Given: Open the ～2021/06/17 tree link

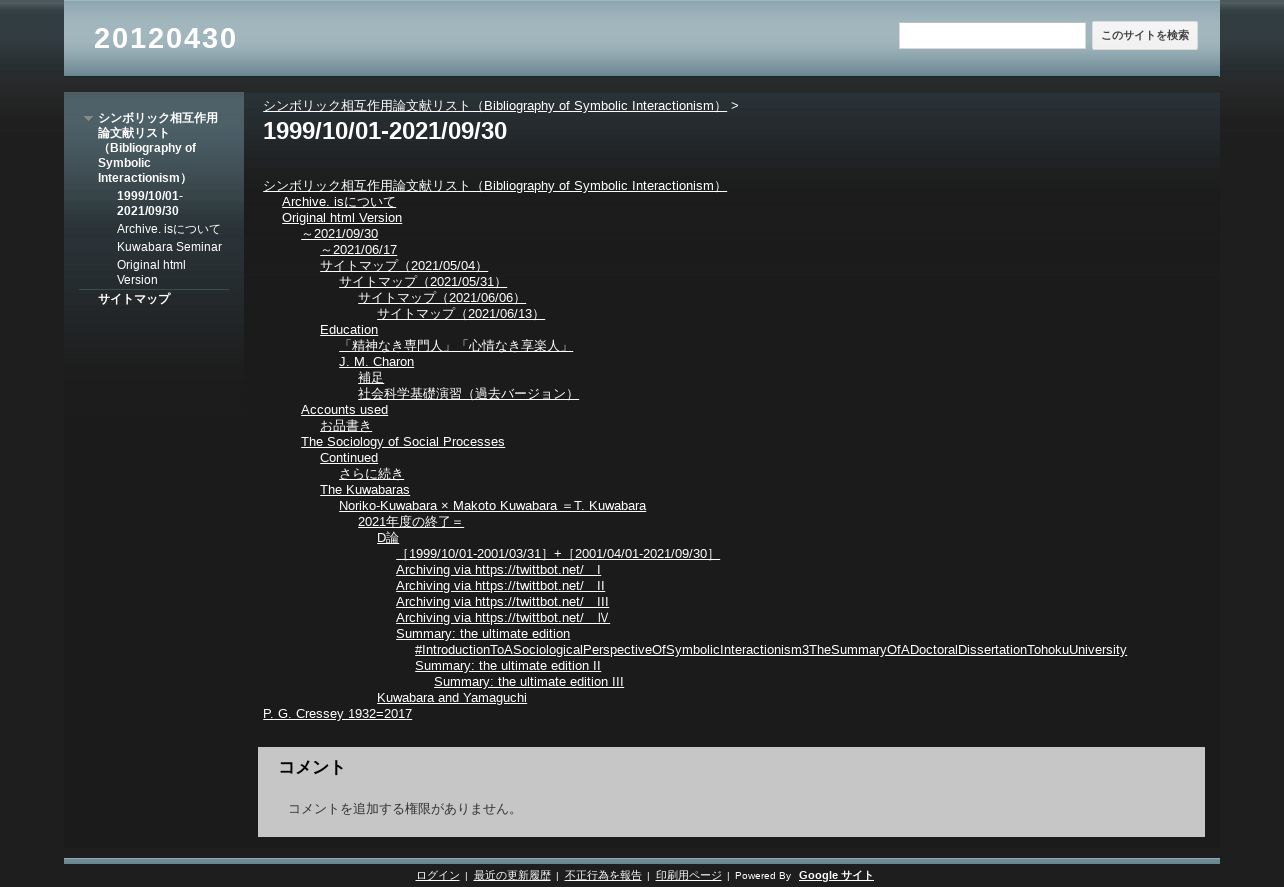Looking at the screenshot, I should [x=358, y=250].
